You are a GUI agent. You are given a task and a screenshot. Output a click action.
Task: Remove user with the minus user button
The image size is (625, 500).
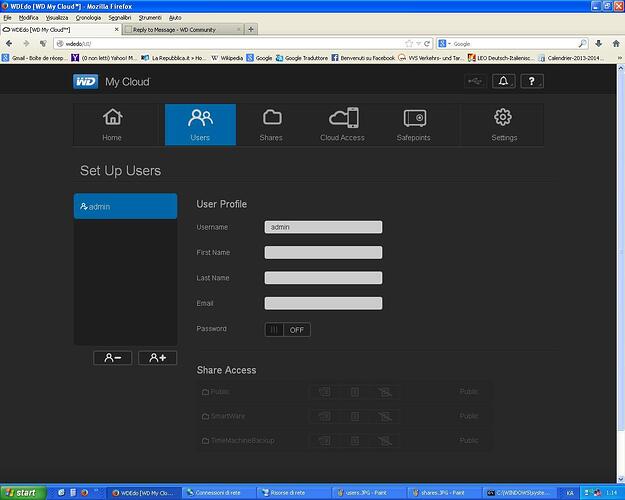click(113, 358)
